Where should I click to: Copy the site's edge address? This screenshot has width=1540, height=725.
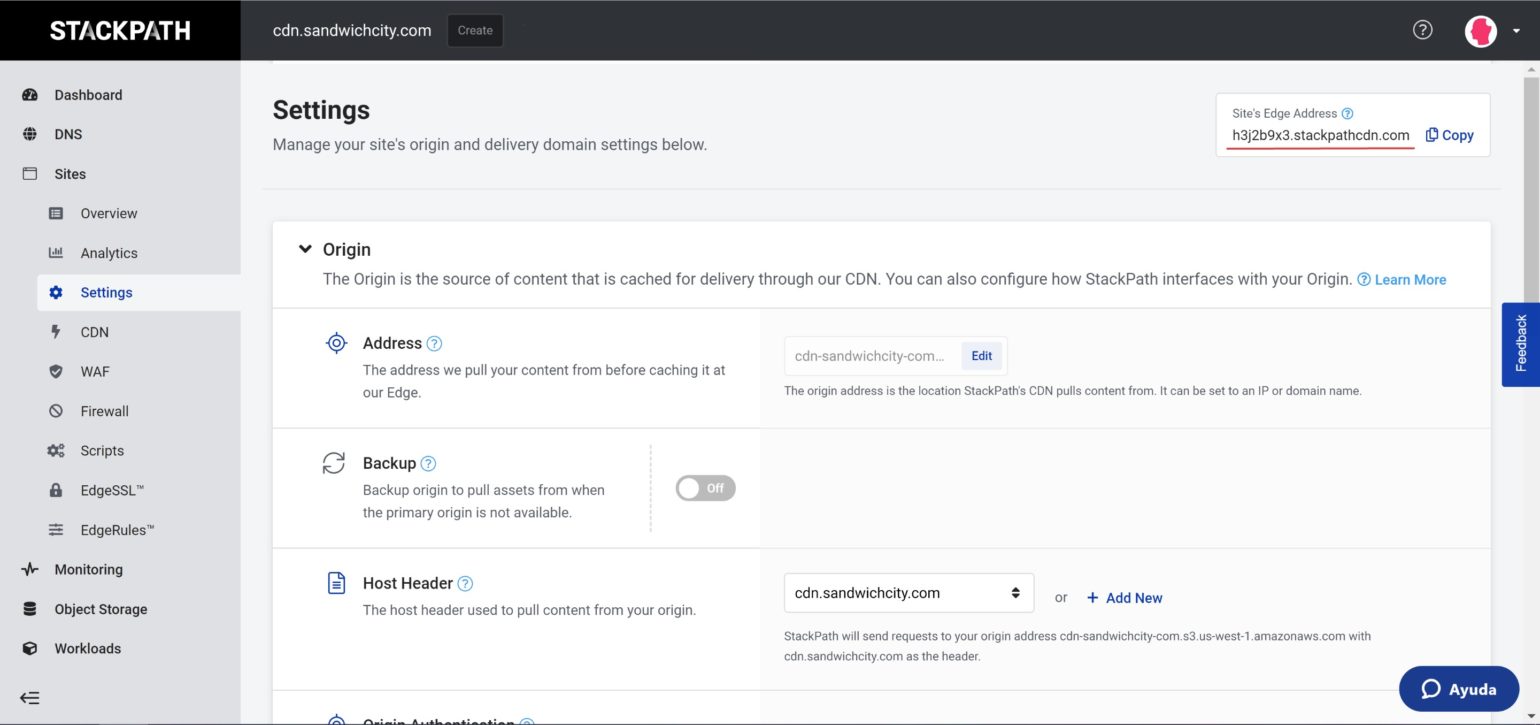click(x=1449, y=135)
